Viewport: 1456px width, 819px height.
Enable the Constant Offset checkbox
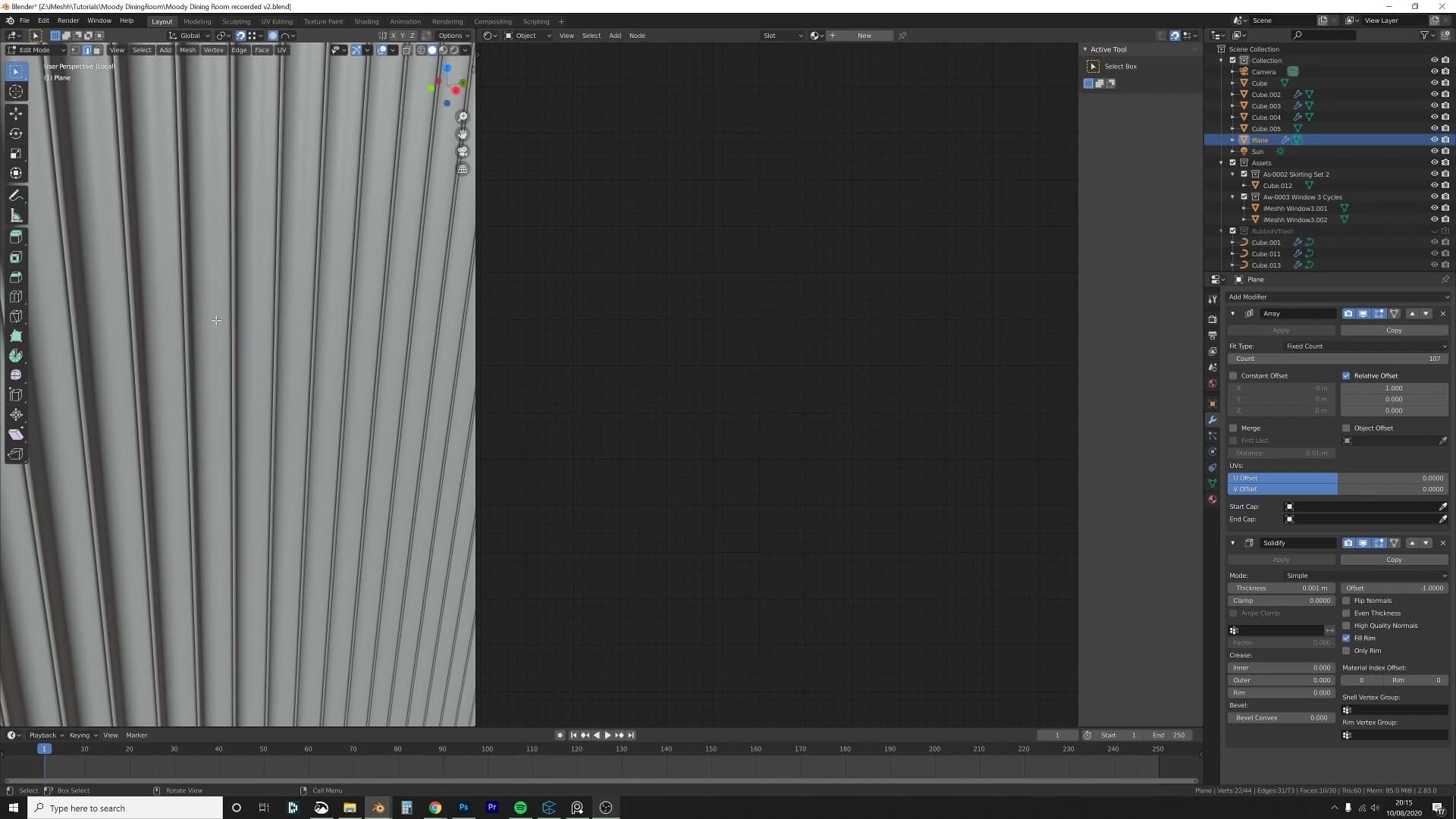coord(1233,376)
